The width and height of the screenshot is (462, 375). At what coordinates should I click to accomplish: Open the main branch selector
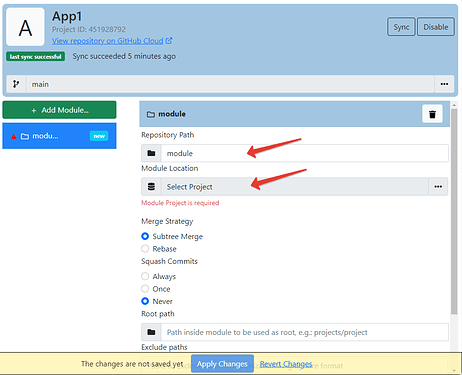[x=230, y=84]
